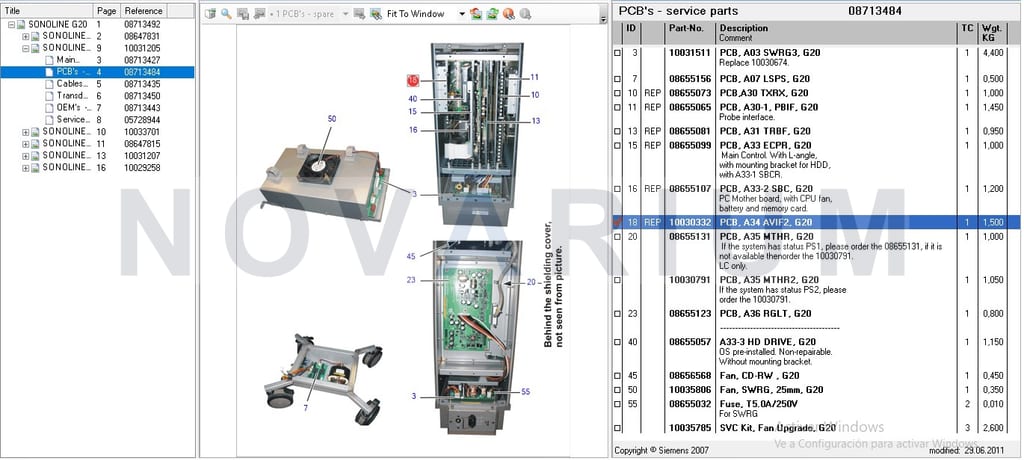1024x460 pixels.
Task: Click hotspot label 7 on wheeled base image
Action: [x=307, y=408]
